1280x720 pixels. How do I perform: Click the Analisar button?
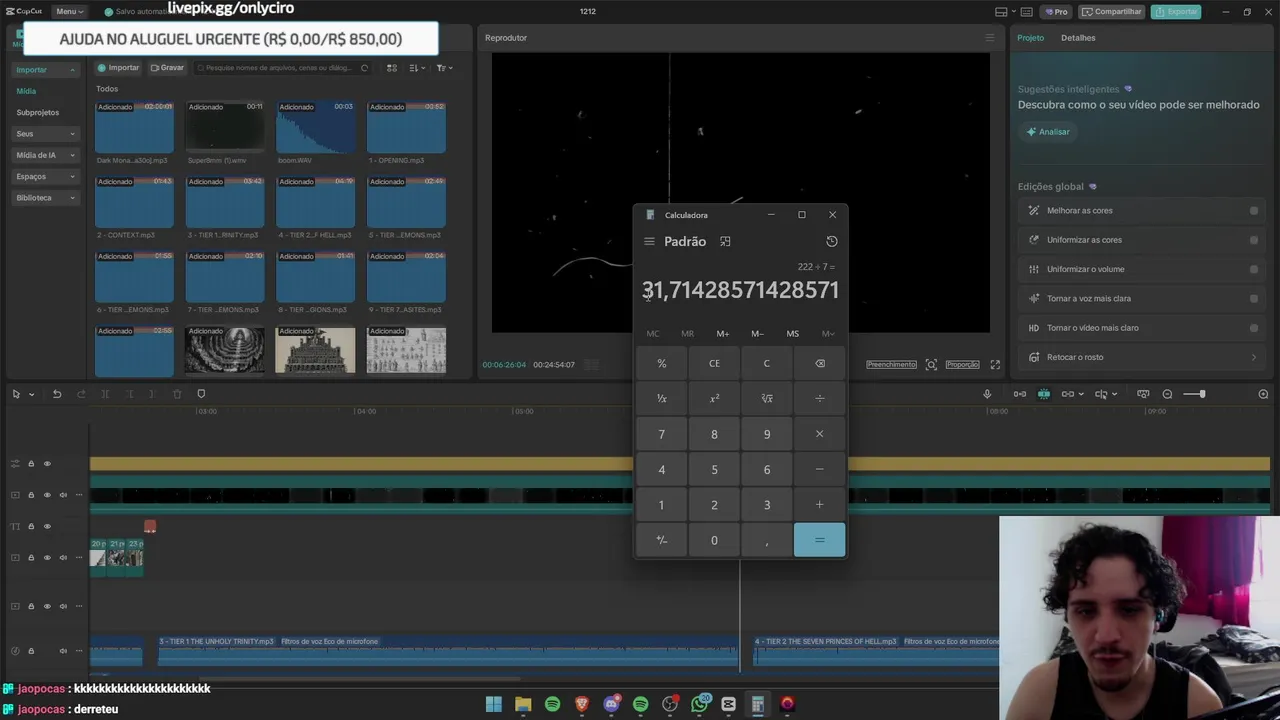tap(1048, 132)
